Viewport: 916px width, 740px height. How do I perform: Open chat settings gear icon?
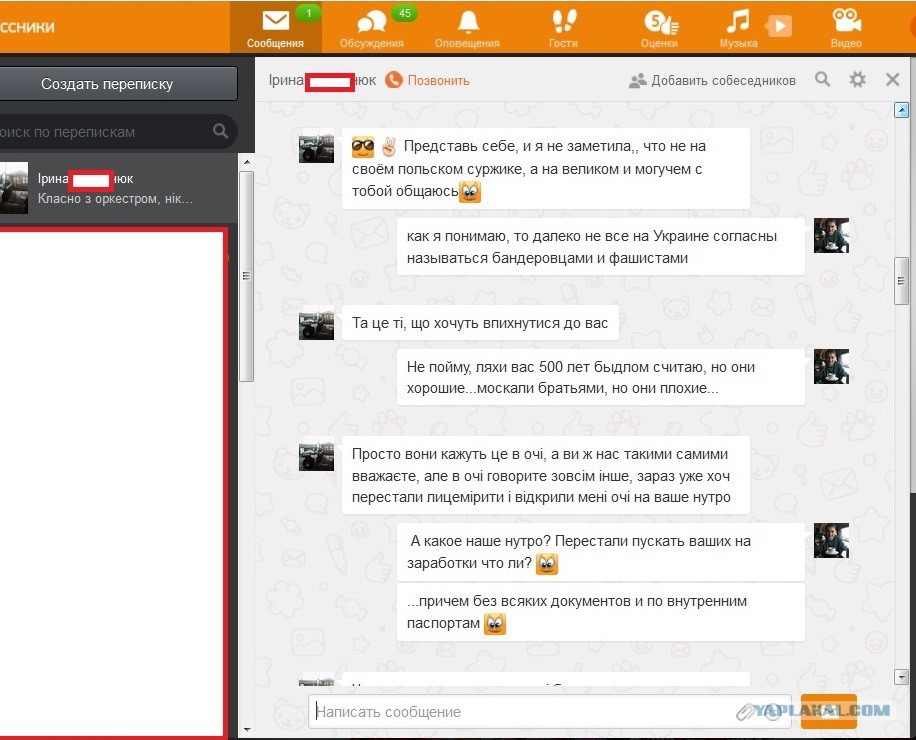(x=858, y=79)
